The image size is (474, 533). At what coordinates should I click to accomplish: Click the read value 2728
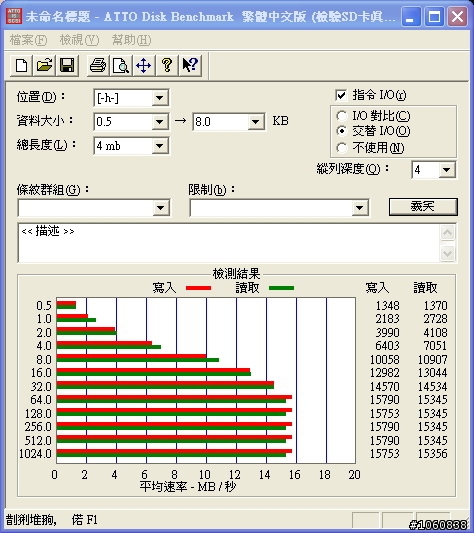click(x=435, y=319)
